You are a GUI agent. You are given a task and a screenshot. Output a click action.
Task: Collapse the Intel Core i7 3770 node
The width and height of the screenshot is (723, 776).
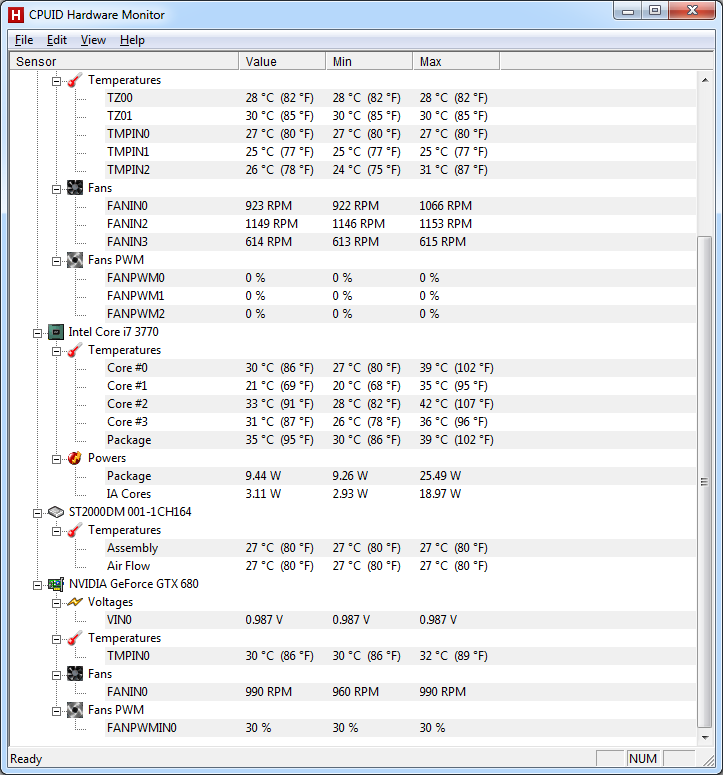tap(38, 332)
